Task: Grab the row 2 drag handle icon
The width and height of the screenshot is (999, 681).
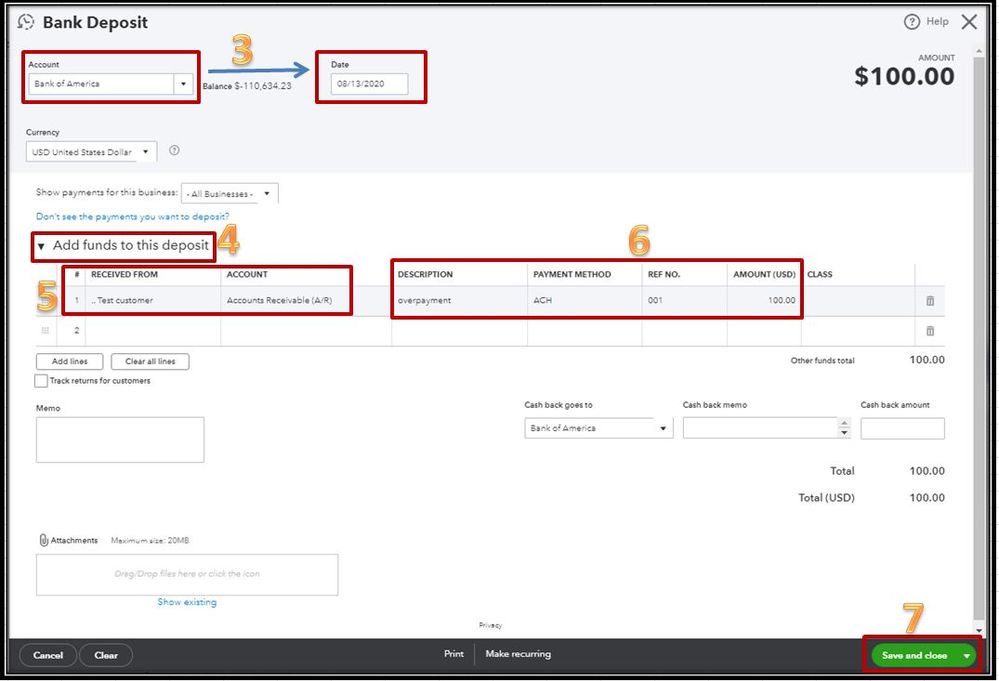Action: (45, 330)
